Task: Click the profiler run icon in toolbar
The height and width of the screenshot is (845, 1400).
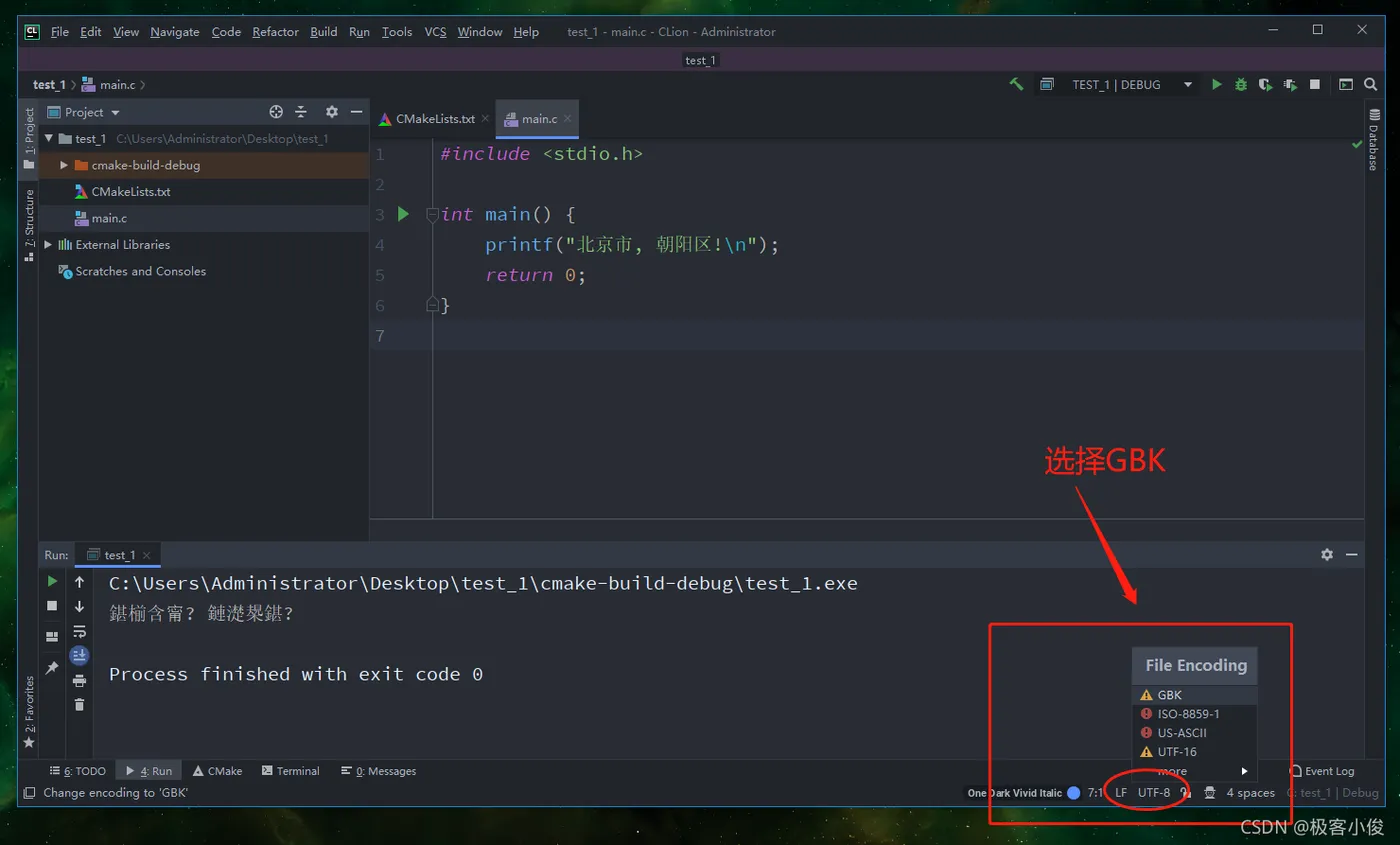Action: coord(1290,85)
